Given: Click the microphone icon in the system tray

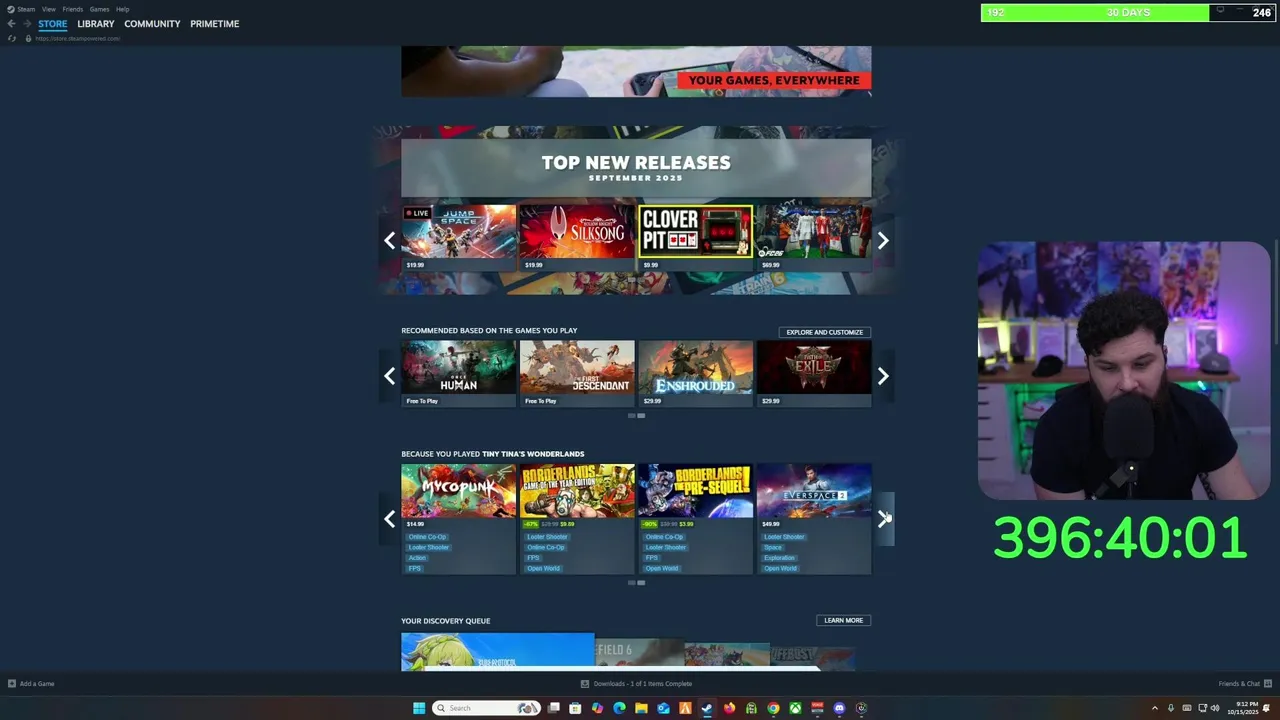Looking at the screenshot, I should (x=1171, y=708).
